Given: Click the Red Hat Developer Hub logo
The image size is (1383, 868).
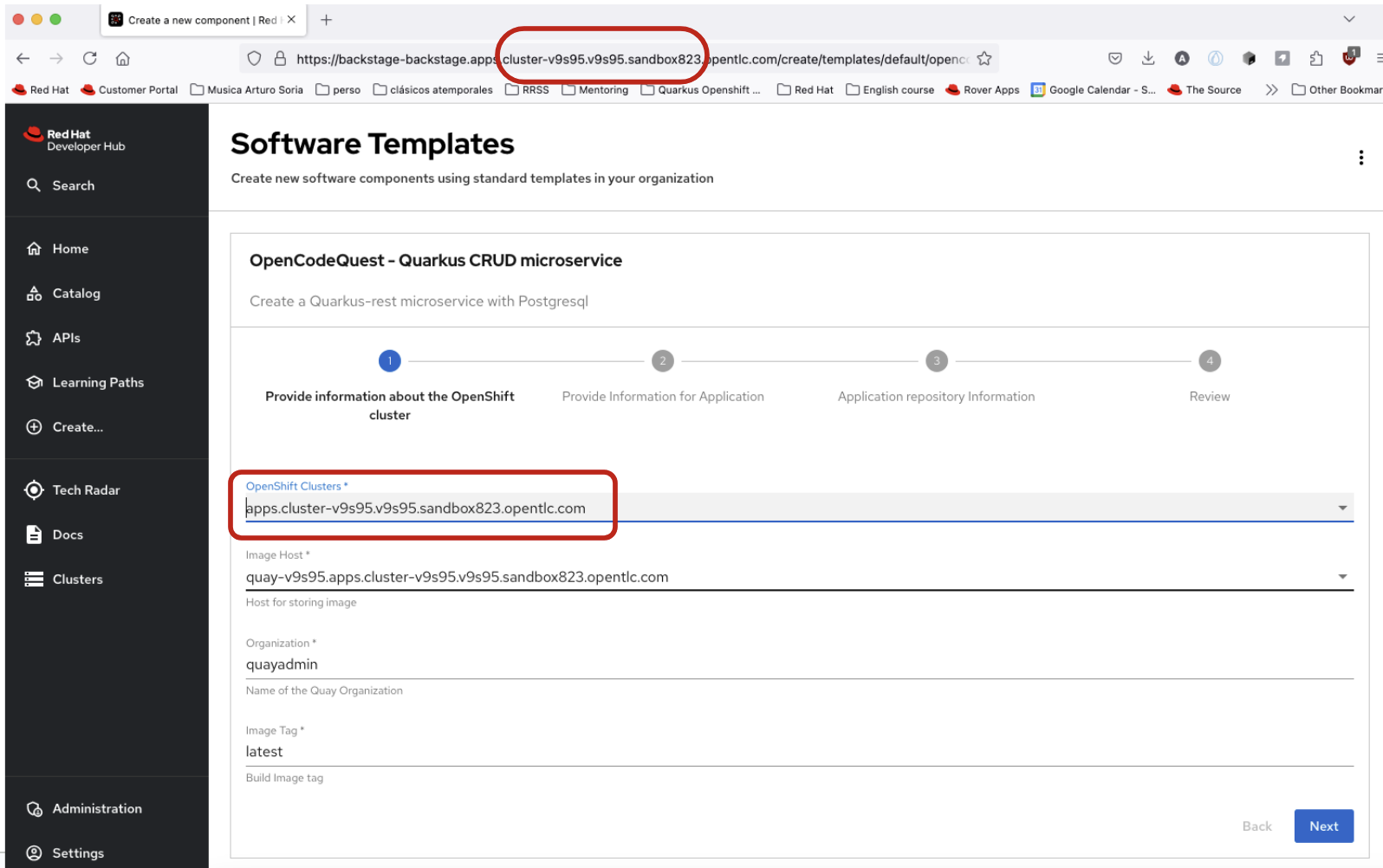Looking at the screenshot, I should (75, 139).
